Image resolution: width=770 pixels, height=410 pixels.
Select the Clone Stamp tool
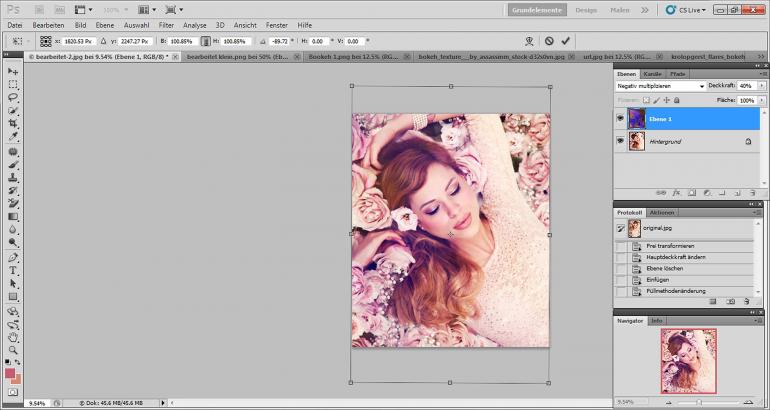[x=13, y=178]
